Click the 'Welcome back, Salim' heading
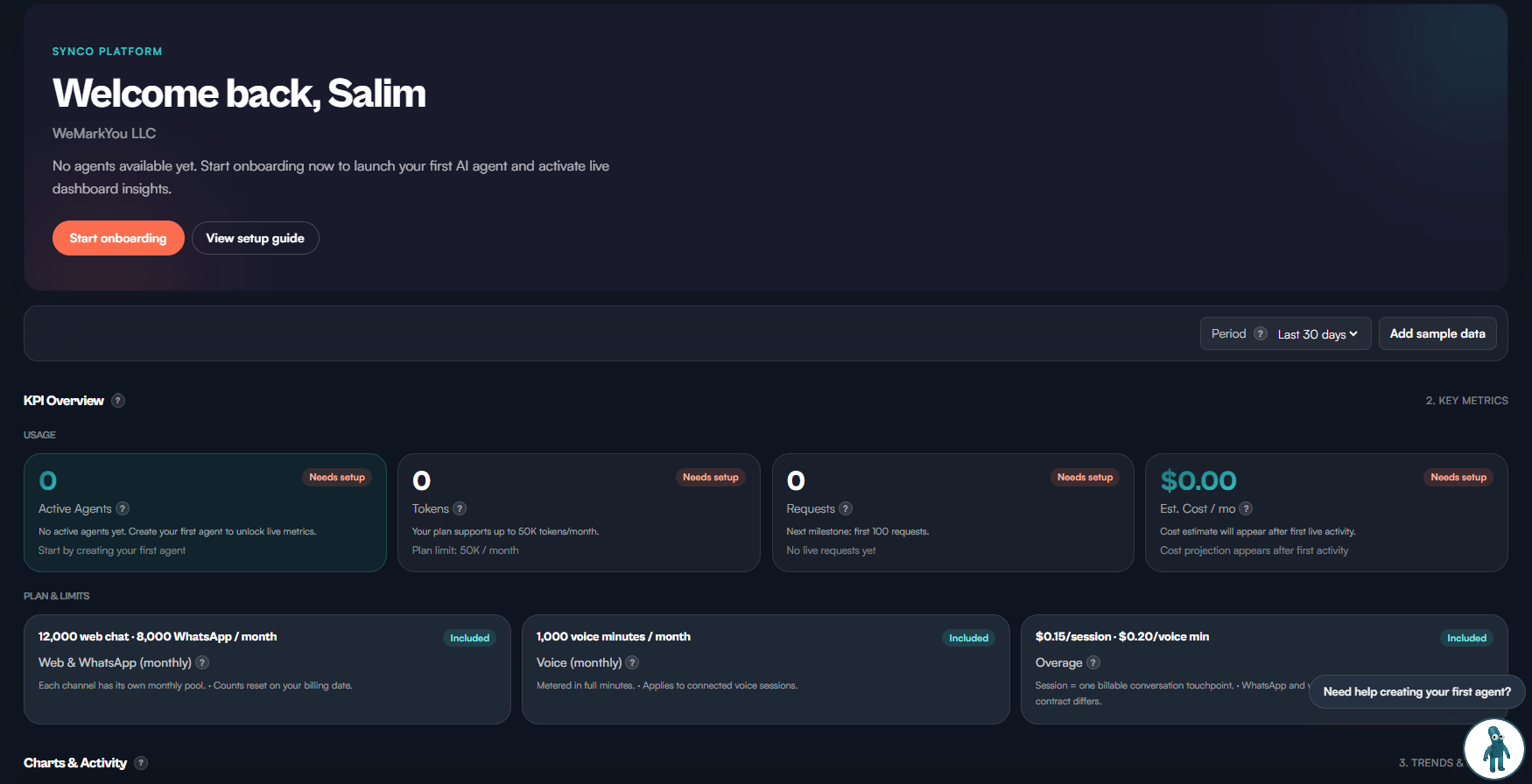 (x=239, y=94)
